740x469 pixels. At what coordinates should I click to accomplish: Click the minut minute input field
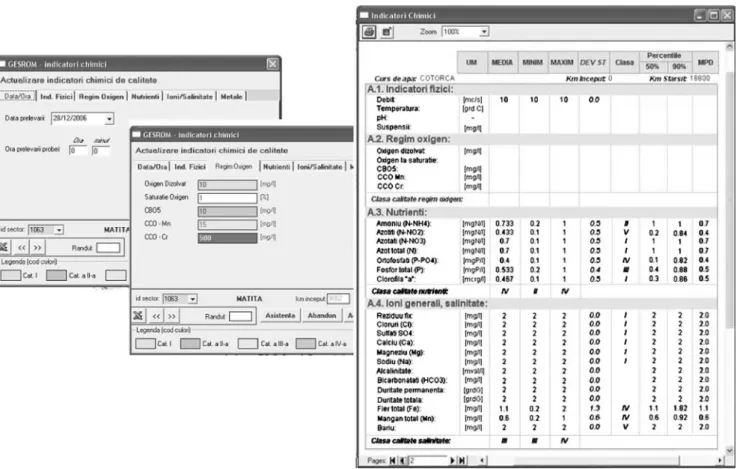point(101,151)
